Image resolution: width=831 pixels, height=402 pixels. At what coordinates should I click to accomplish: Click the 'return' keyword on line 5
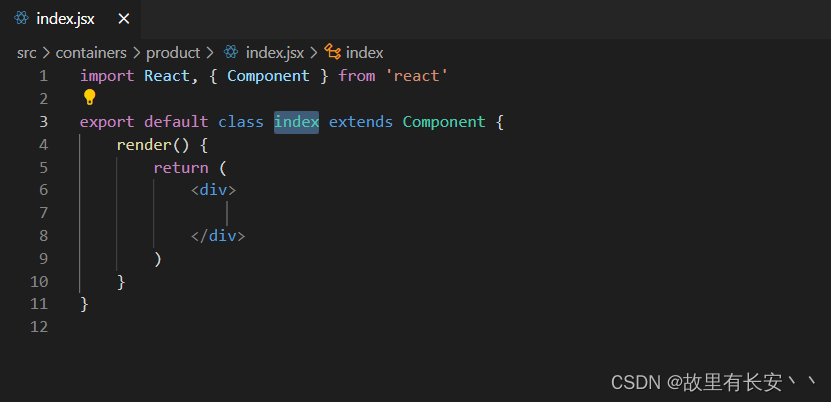tap(181, 168)
